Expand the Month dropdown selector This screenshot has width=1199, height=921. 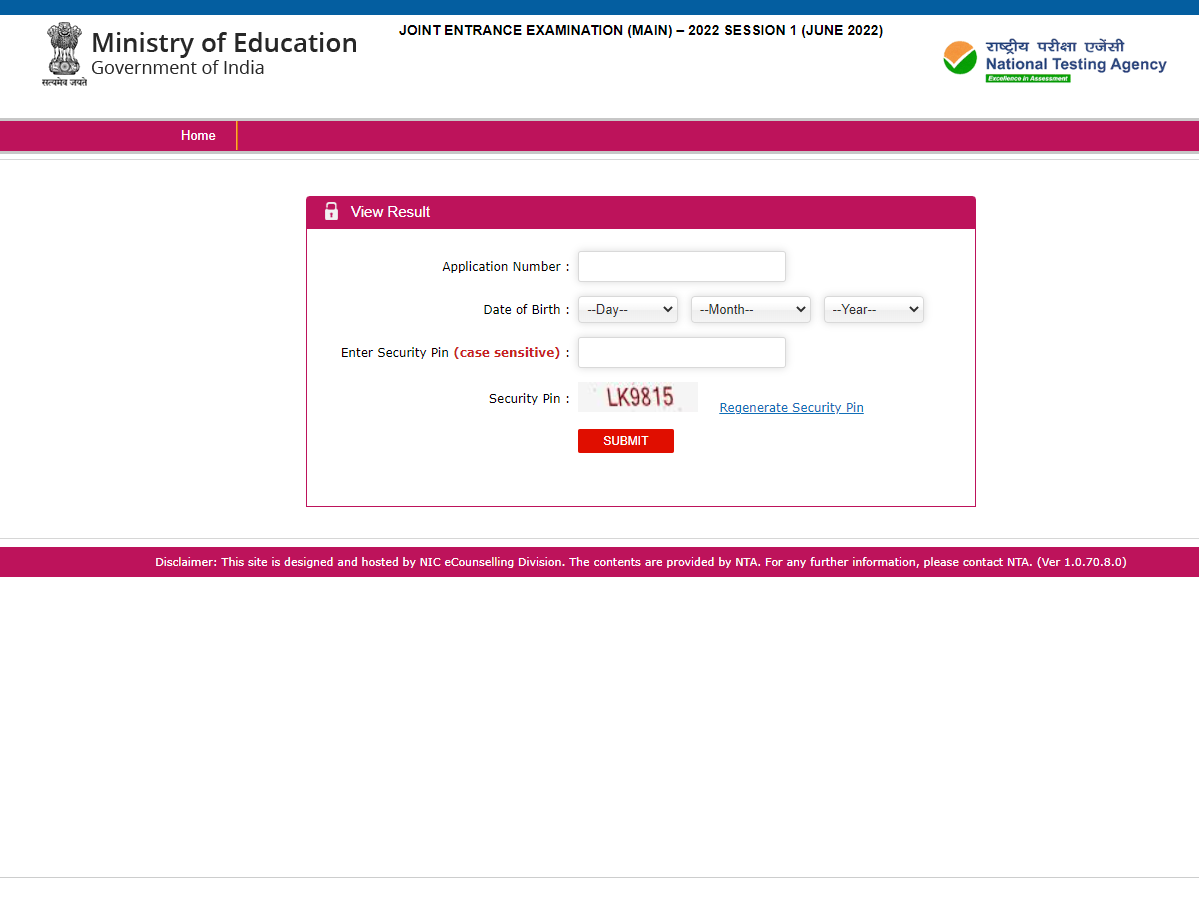click(x=750, y=310)
